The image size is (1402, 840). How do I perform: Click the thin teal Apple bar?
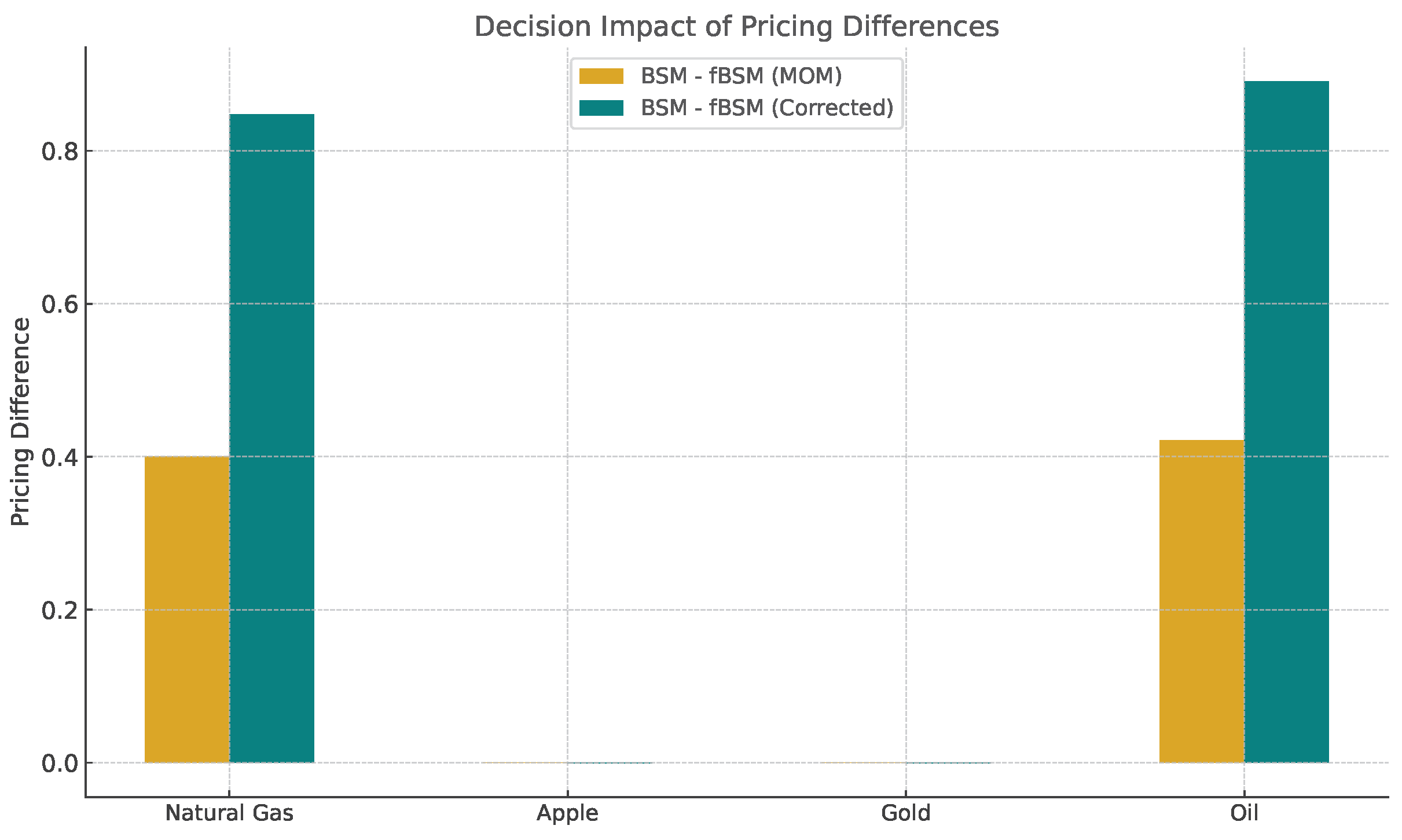point(610,763)
